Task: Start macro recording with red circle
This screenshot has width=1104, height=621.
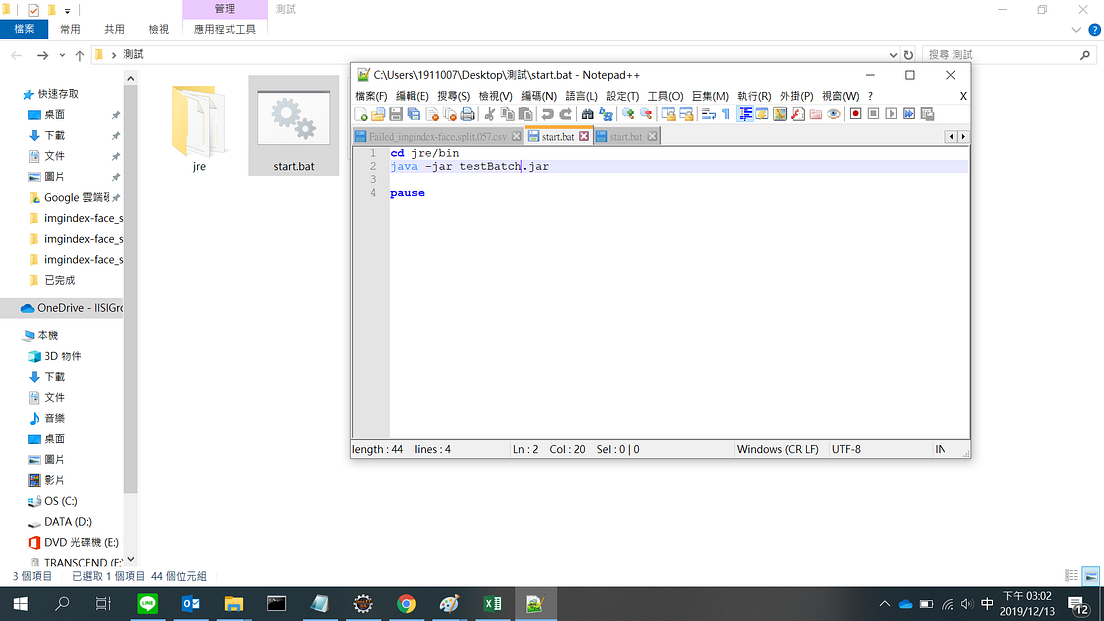Action: point(855,114)
